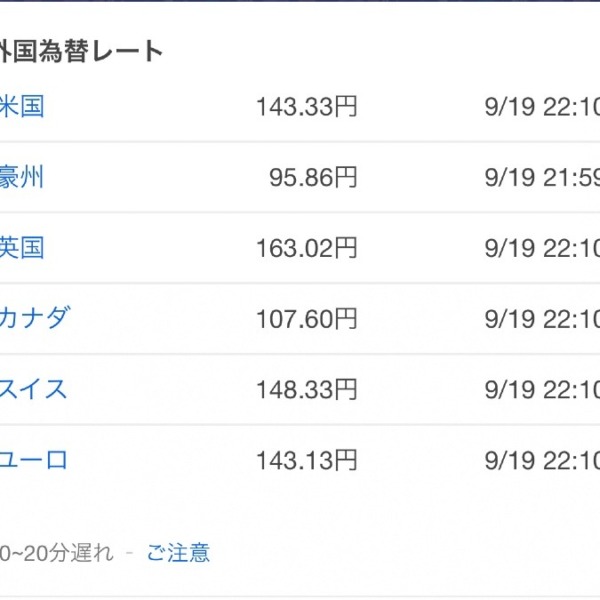
Task: Select the 143.33円 US rate value
Action: 307,106
